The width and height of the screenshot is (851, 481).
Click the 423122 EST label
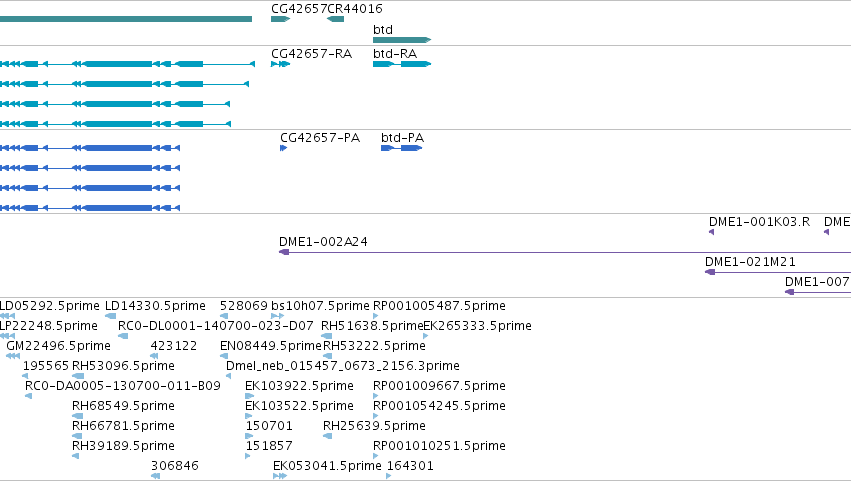[174, 346]
